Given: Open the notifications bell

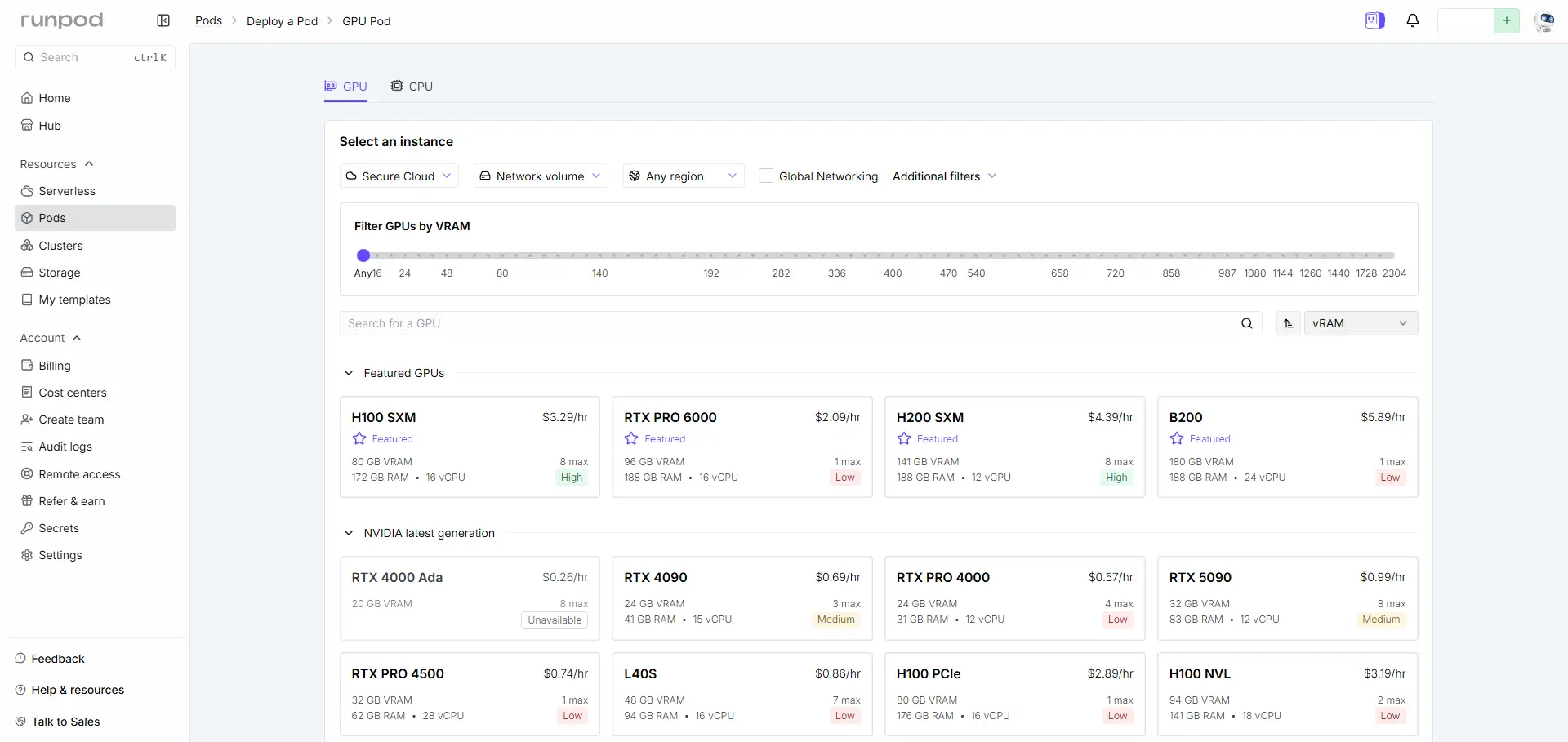Looking at the screenshot, I should click(x=1413, y=20).
